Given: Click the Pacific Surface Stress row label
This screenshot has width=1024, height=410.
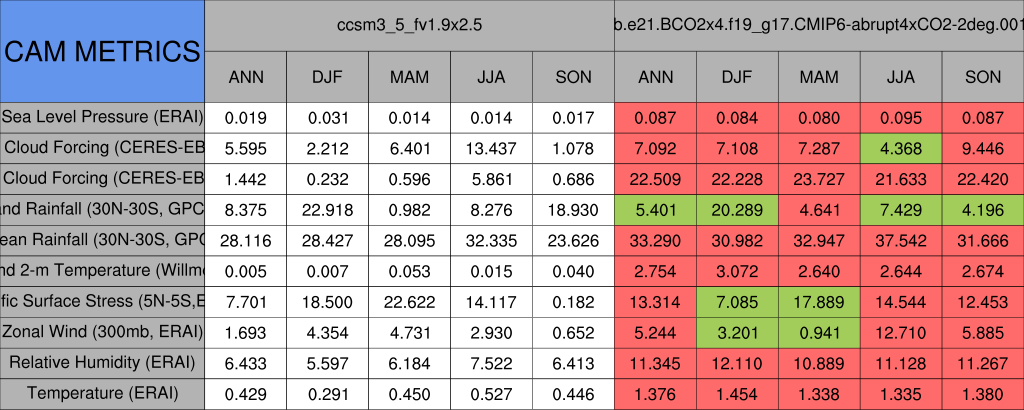Looking at the screenshot, I should tap(102, 301).
